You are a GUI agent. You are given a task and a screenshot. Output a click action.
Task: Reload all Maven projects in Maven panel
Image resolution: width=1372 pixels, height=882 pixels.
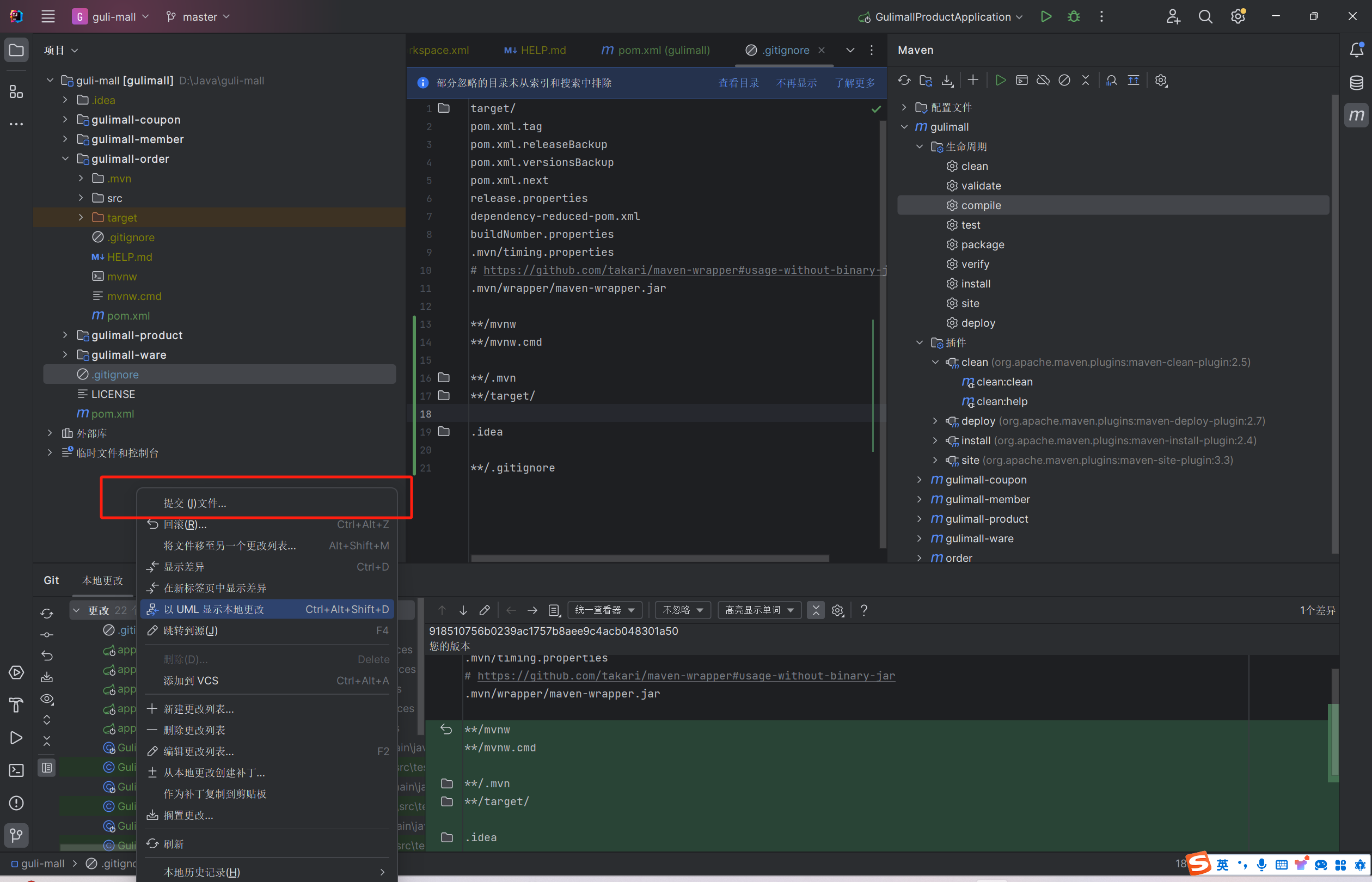tap(904, 81)
